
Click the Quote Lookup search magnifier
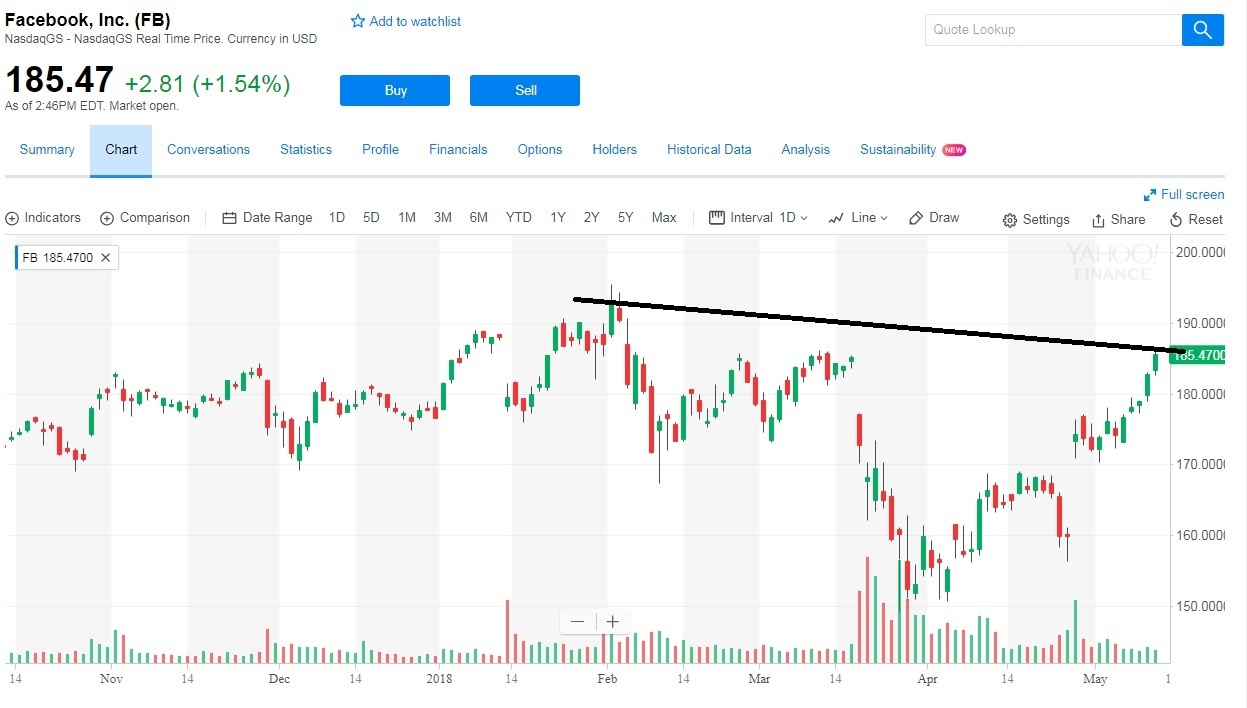[x=1203, y=30]
